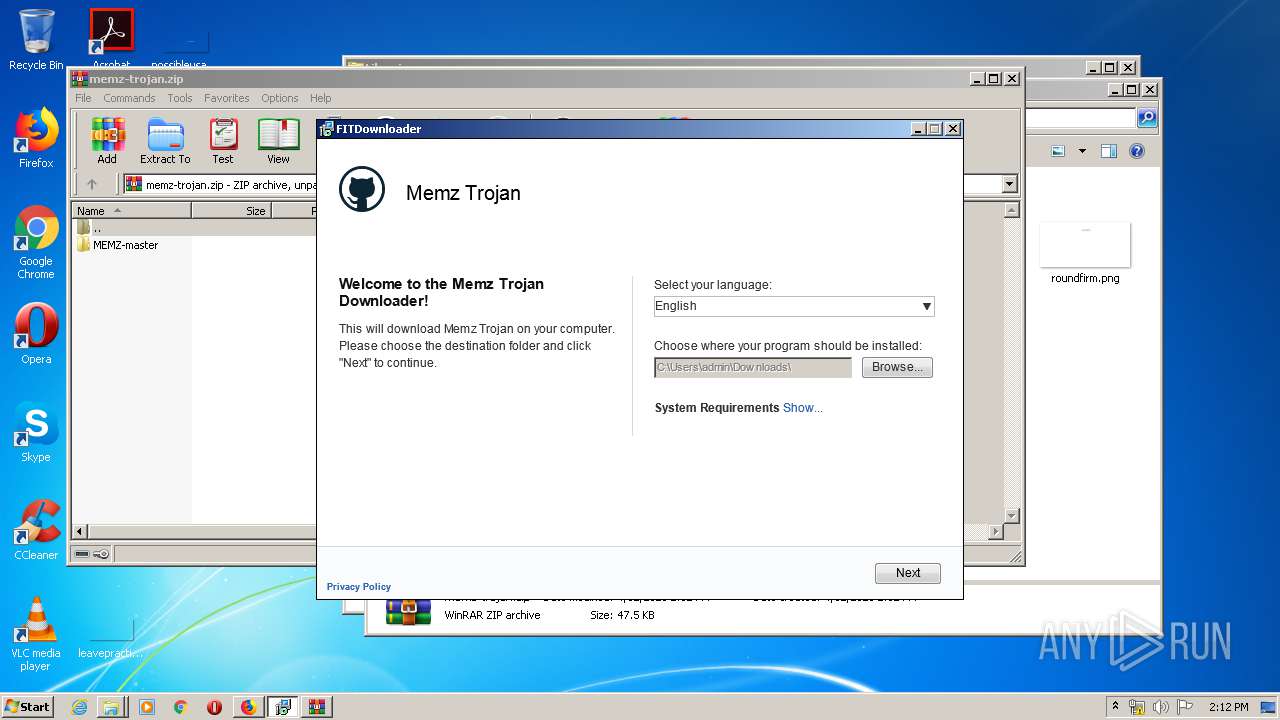Image resolution: width=1280 pixels, height=720 pixels.
Task: Click the WinRAR ZIP archive icon in details pane
Action: point(408,611)
